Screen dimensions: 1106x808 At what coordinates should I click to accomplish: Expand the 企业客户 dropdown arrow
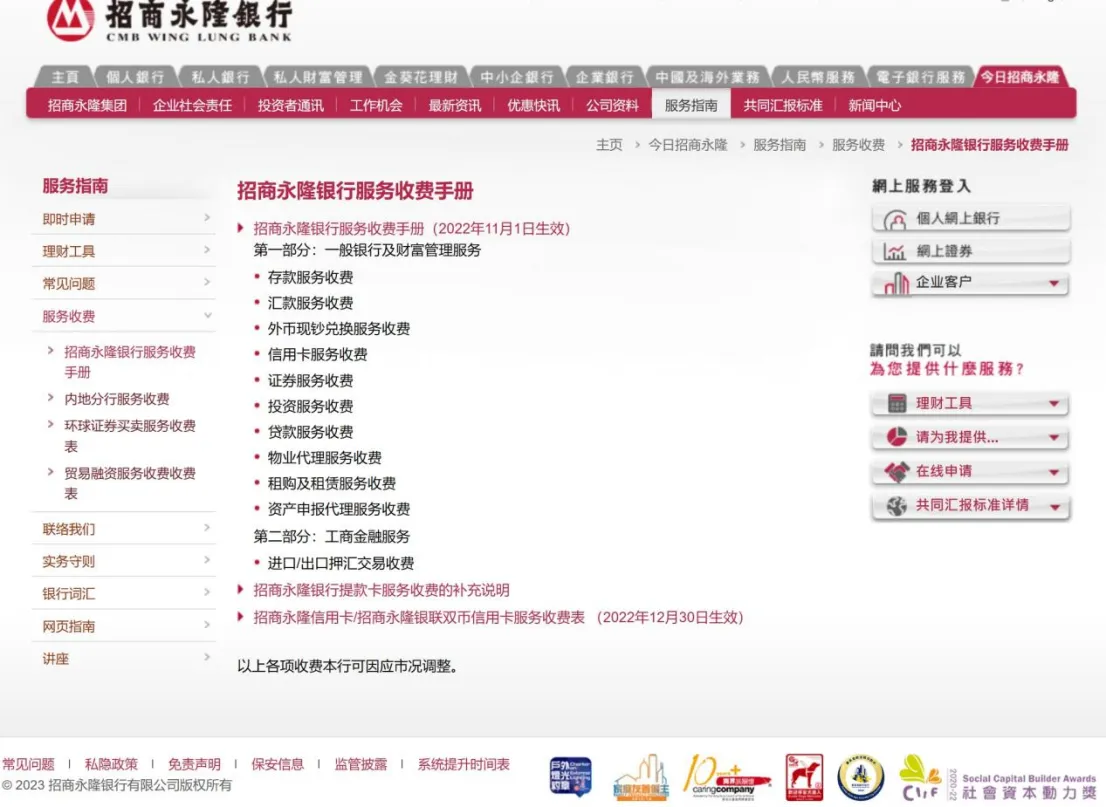click(x=1054, y=283)
